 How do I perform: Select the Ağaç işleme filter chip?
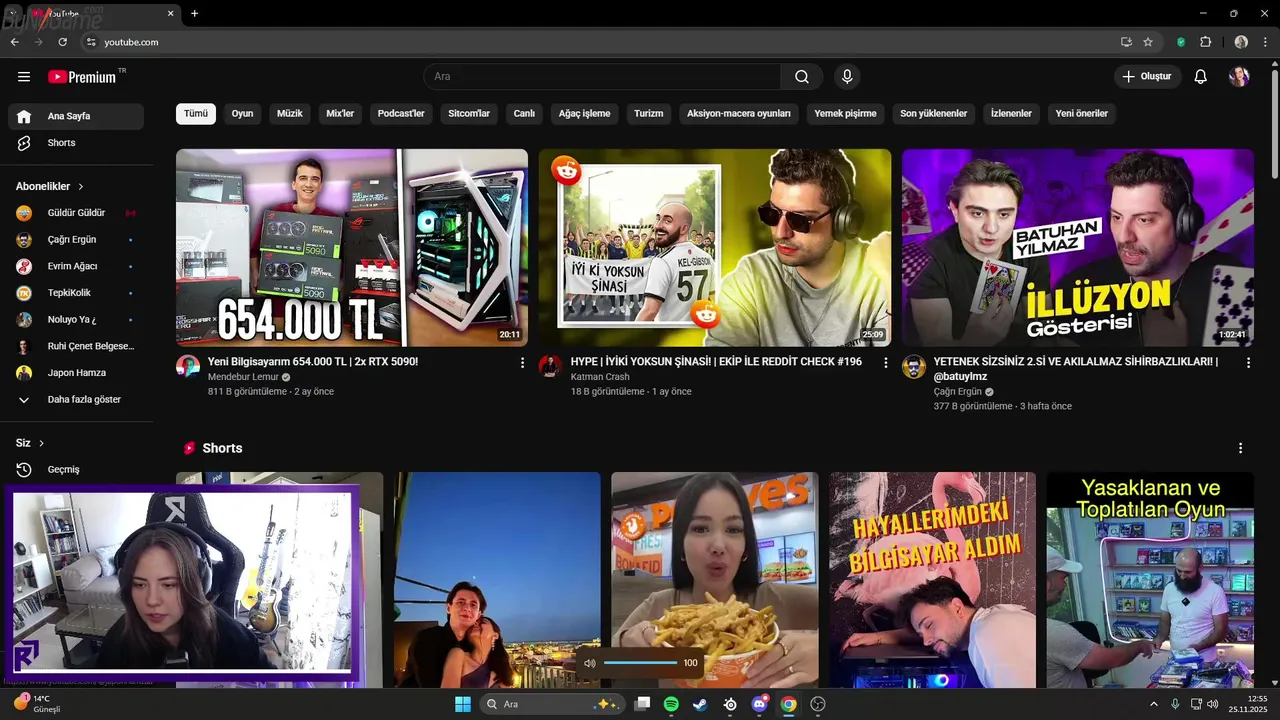coord(584,114)
